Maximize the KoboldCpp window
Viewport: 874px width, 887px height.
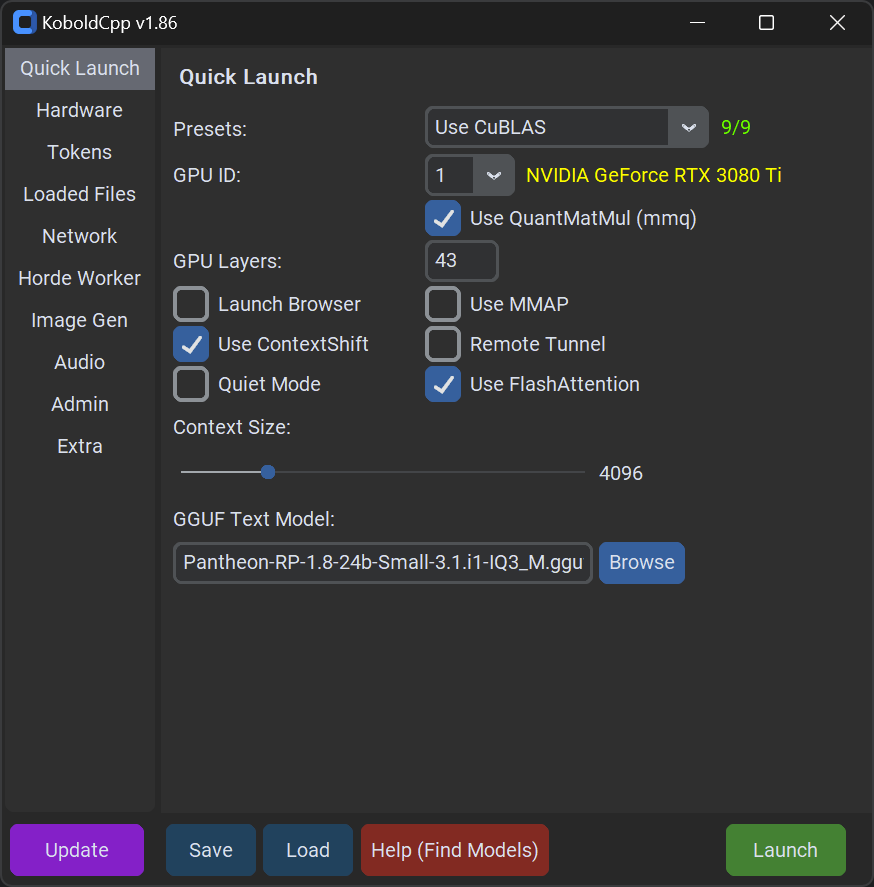coord(767,23)
